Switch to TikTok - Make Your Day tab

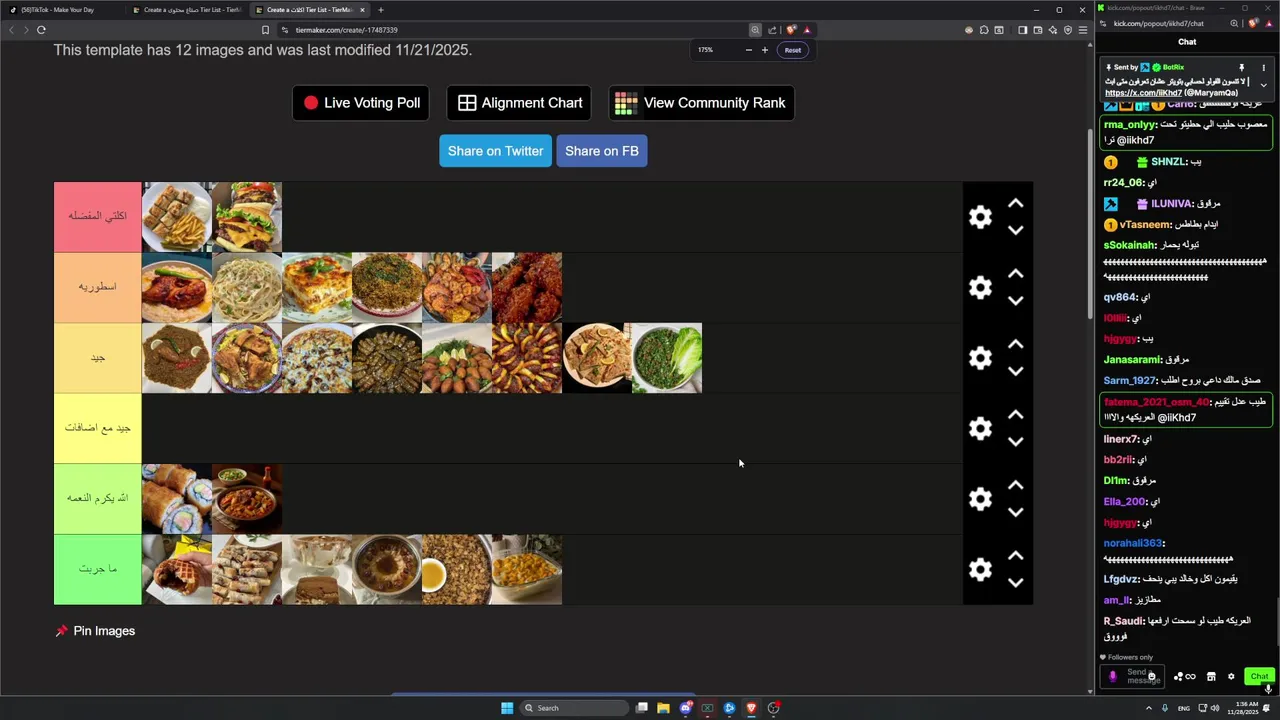[62, 10]
